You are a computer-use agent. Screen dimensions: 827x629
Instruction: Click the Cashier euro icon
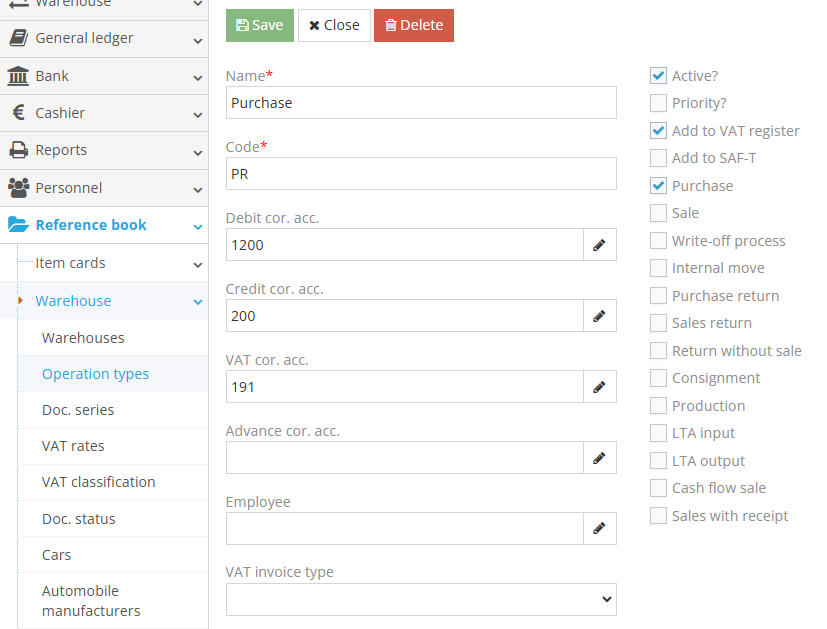pyautogui.click(x=18, y=113)
